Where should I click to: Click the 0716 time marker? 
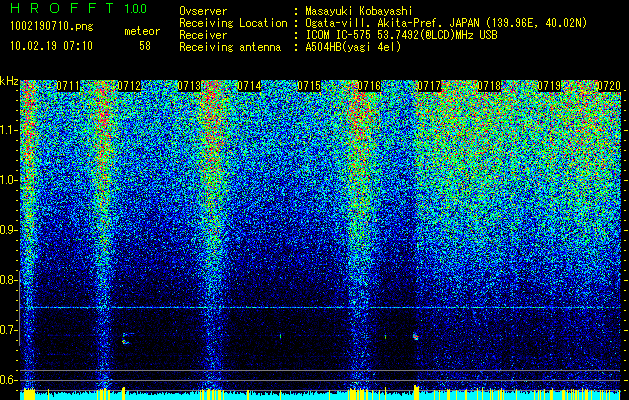(369, 86)
